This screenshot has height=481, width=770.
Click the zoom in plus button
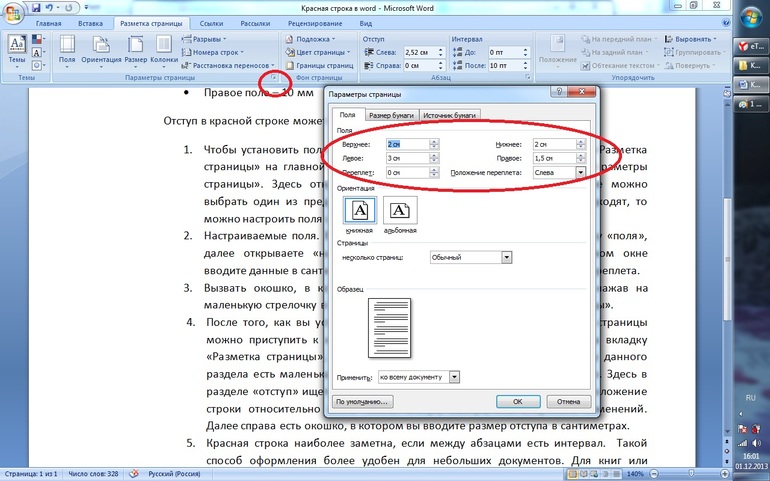tap(727, 474)
